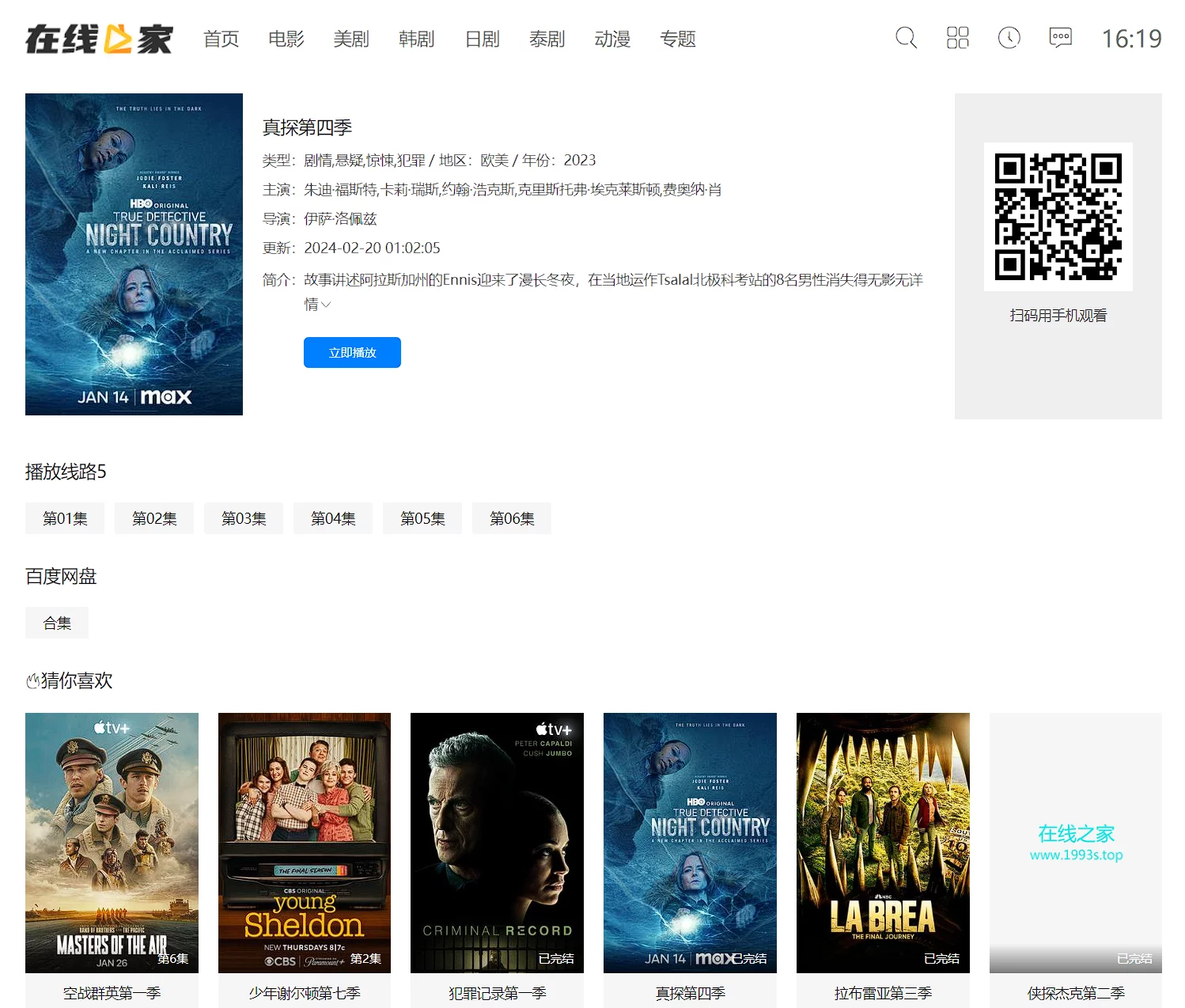Click the search magnifier icon
The width and height of the screenshot is (1185, 1008).
[x=906, y=38]
